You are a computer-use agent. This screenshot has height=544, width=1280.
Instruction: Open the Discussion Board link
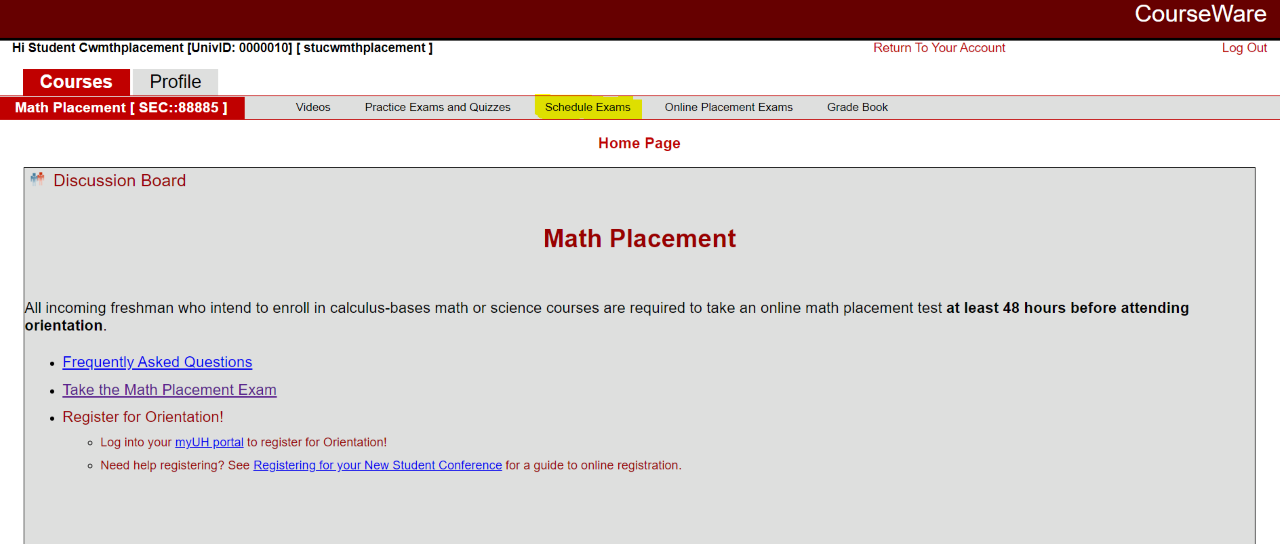(x=119, y=181)
